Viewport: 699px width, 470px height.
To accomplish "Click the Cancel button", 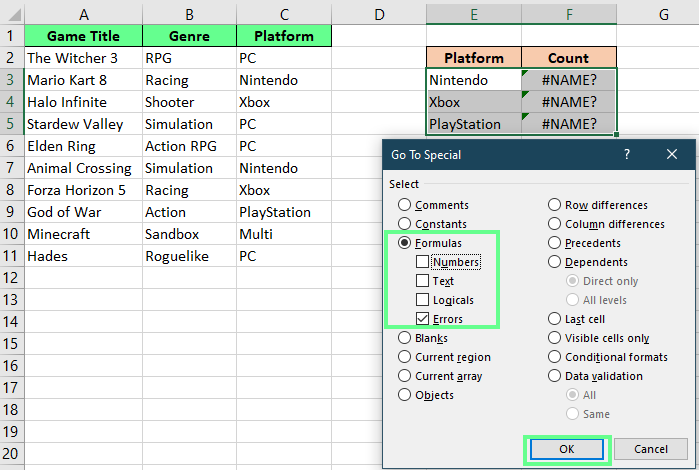I will [650, 449].
